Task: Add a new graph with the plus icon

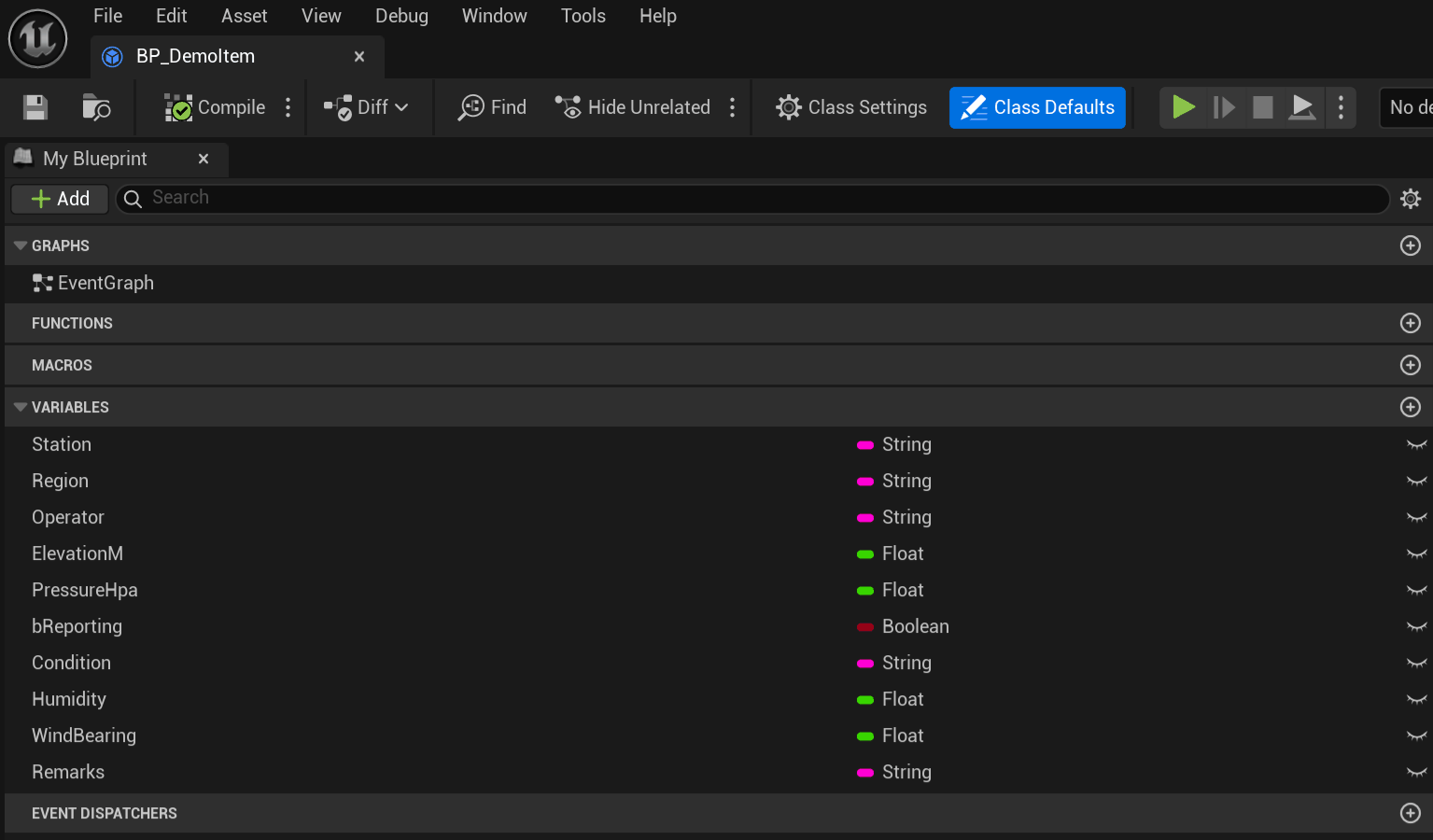Action: 1411,245
